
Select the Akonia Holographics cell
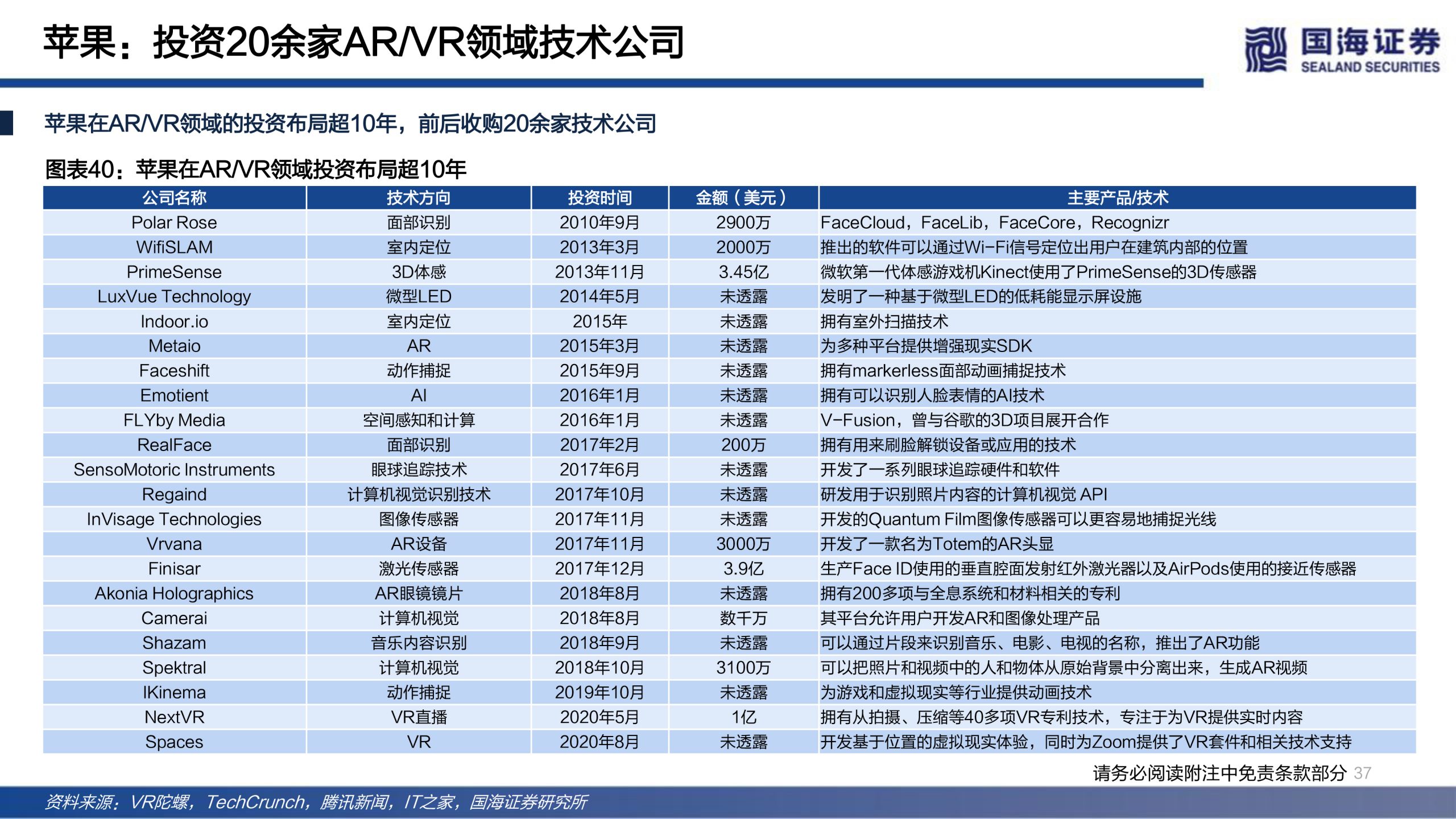click(174, 593)
